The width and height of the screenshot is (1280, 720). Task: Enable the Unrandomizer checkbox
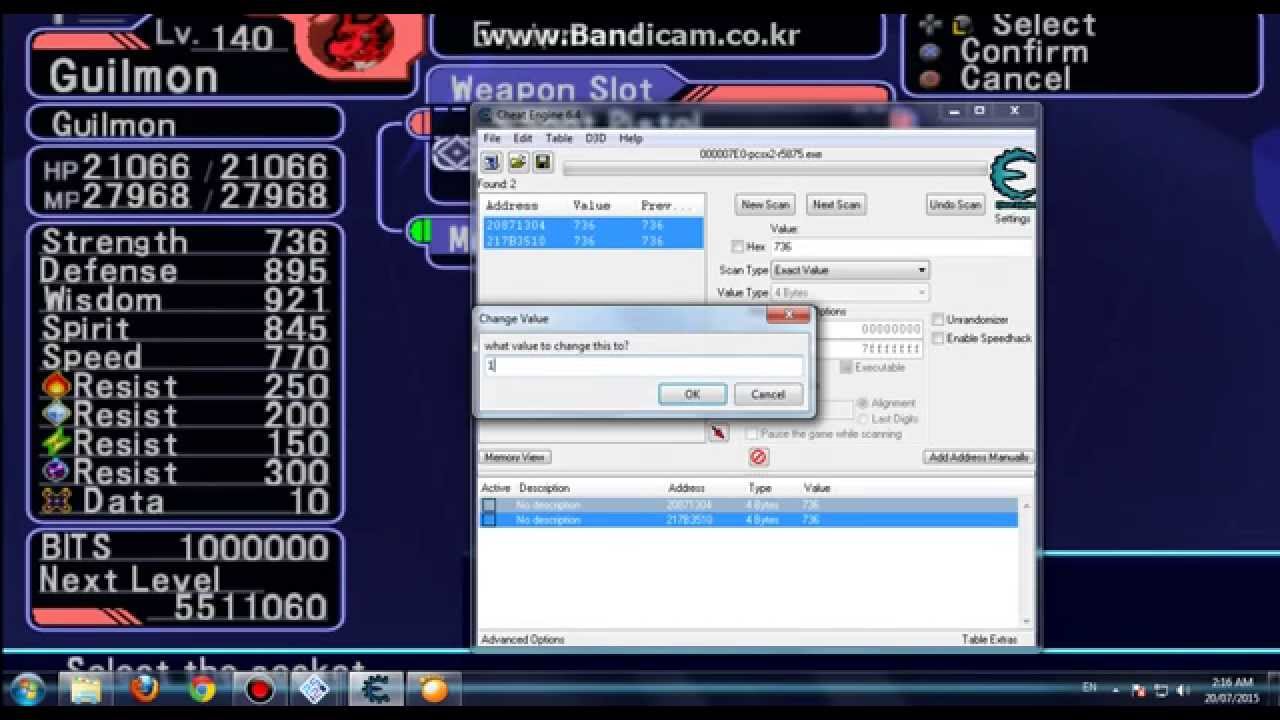tap(938, 320)
